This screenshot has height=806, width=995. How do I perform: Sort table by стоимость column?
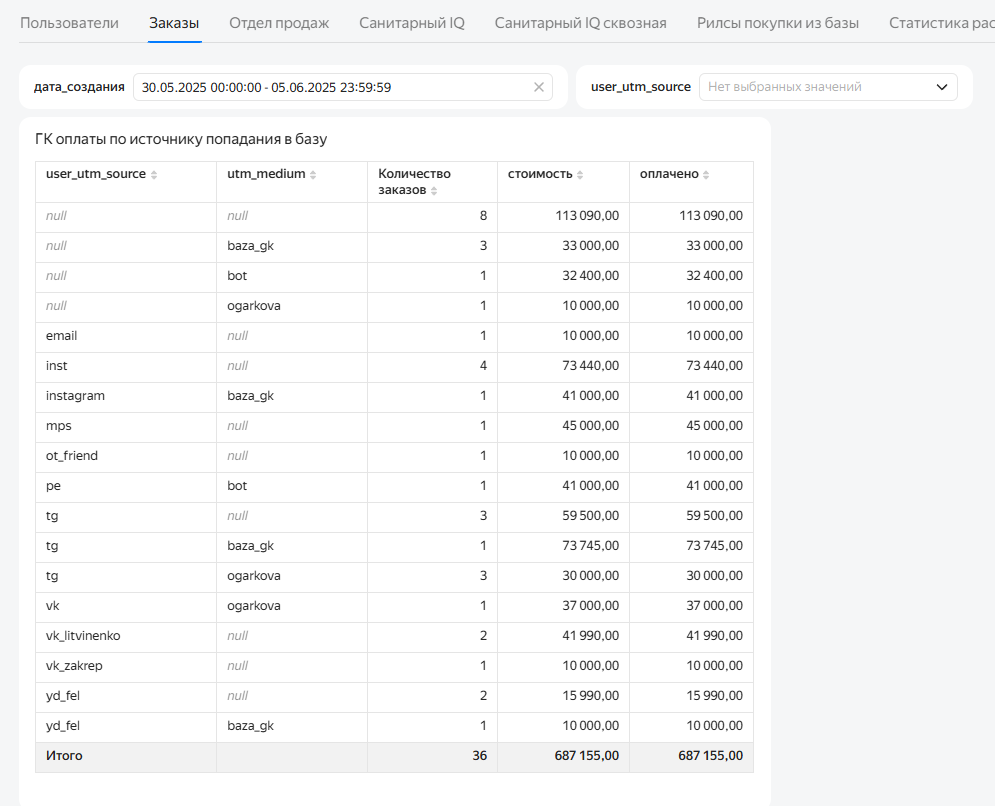pos(580,175)
